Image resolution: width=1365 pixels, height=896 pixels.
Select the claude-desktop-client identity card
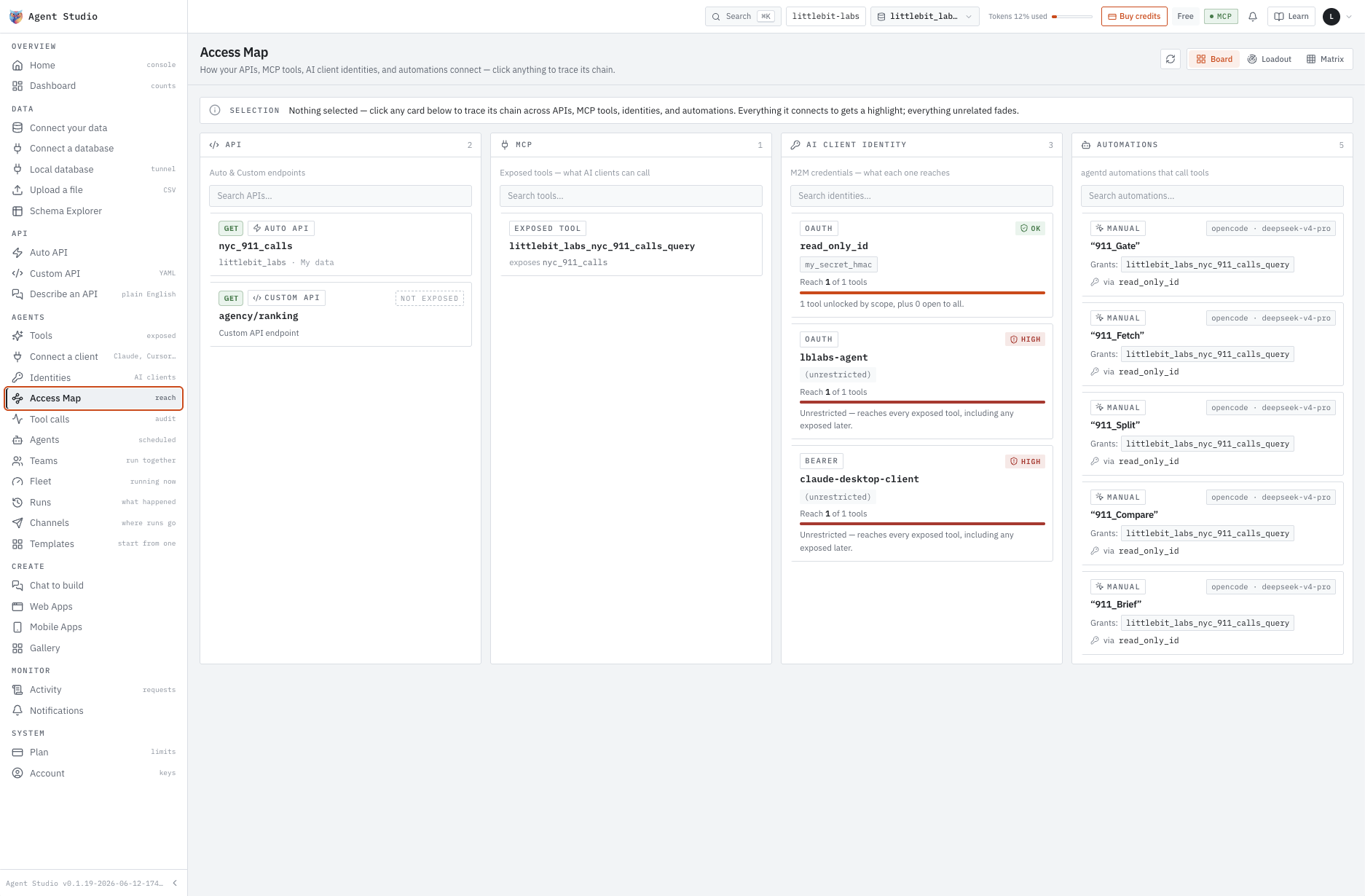(x=921, y=503)
